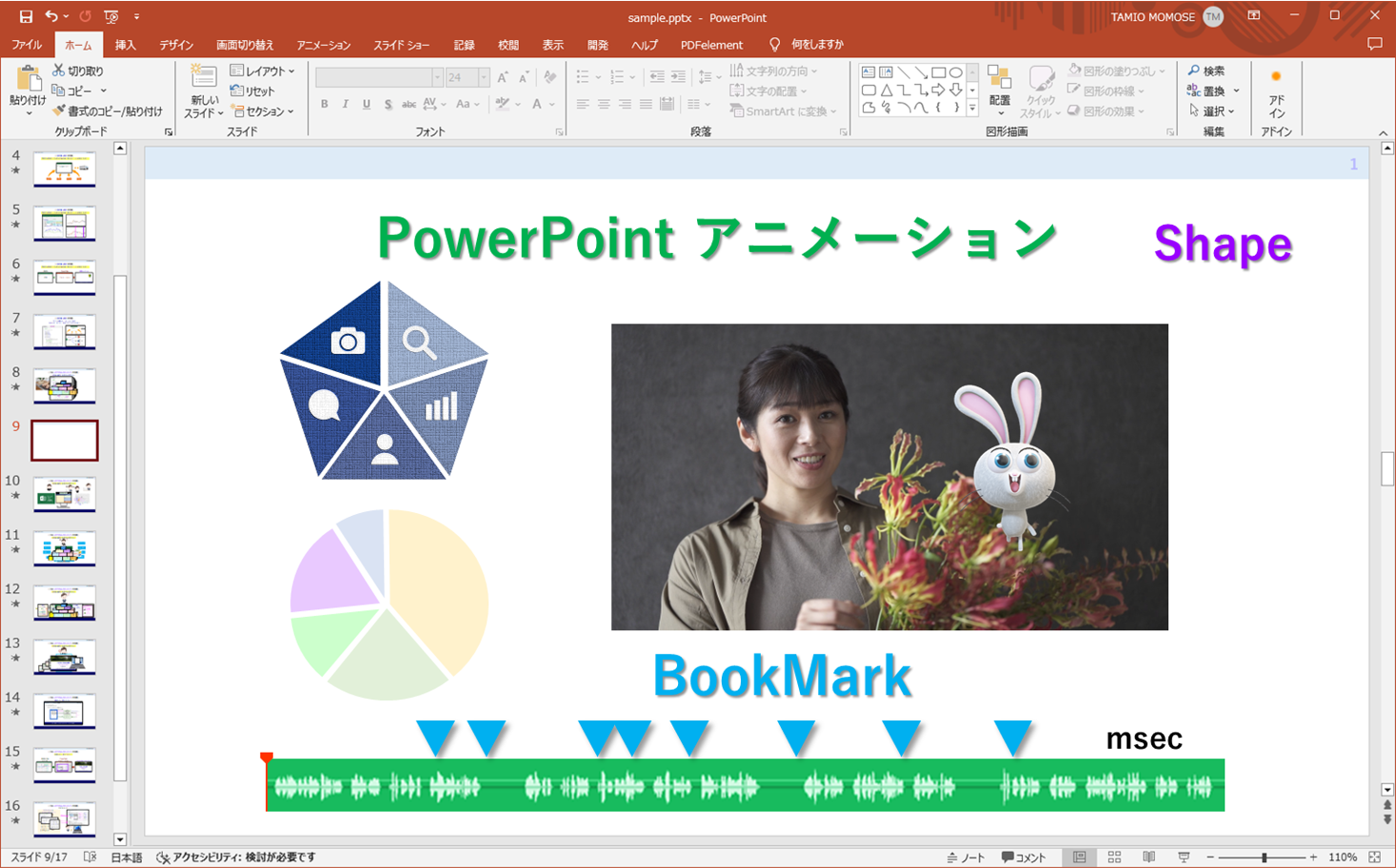Redo with the circular arrow icon
Image resolution: width=1396 pixels, height=868 pixels.
coord(85,16)
